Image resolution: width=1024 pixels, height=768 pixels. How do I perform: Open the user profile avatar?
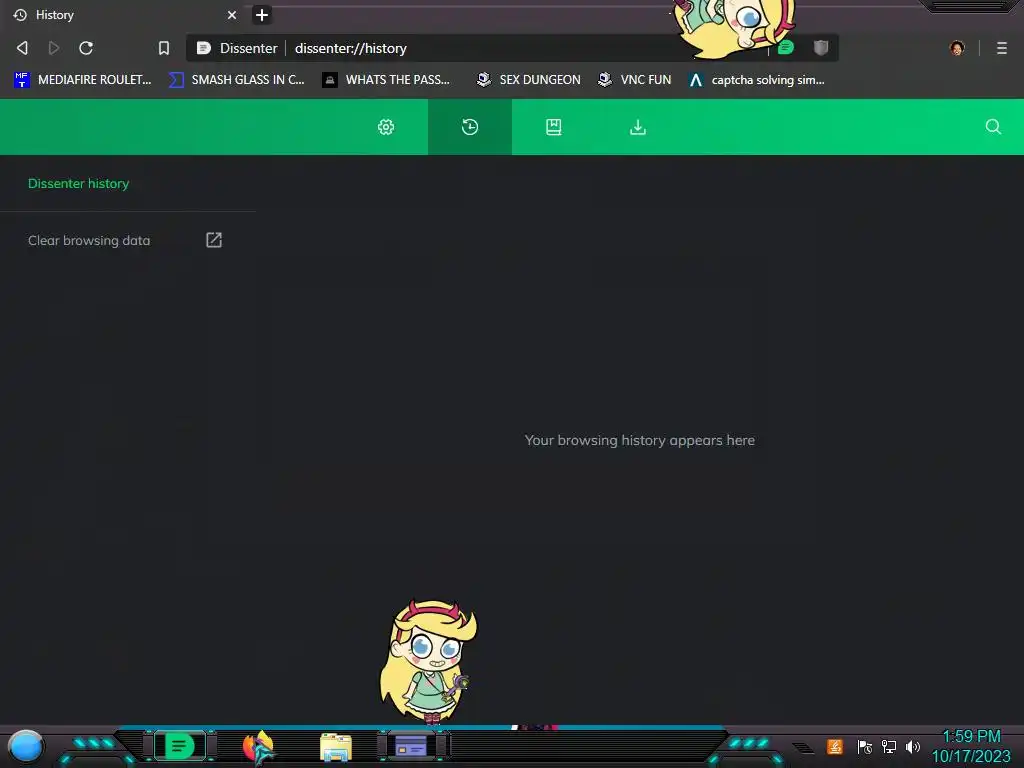[x=957, y=48]
